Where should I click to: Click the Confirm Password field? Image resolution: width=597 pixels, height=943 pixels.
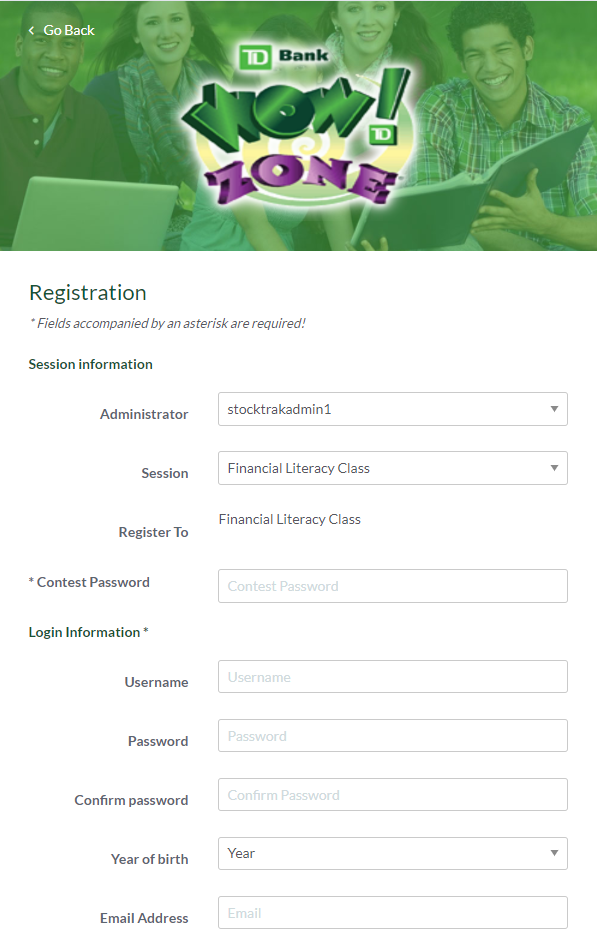393,794
